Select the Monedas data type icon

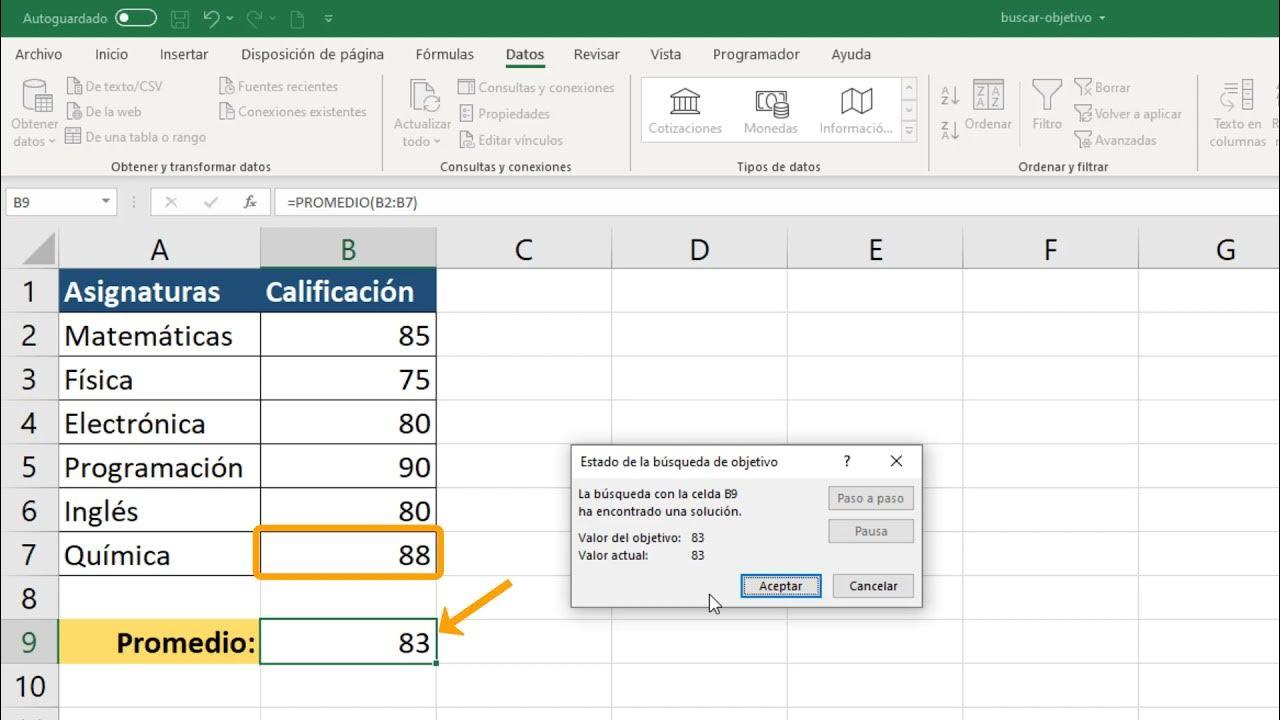point(769,105)
